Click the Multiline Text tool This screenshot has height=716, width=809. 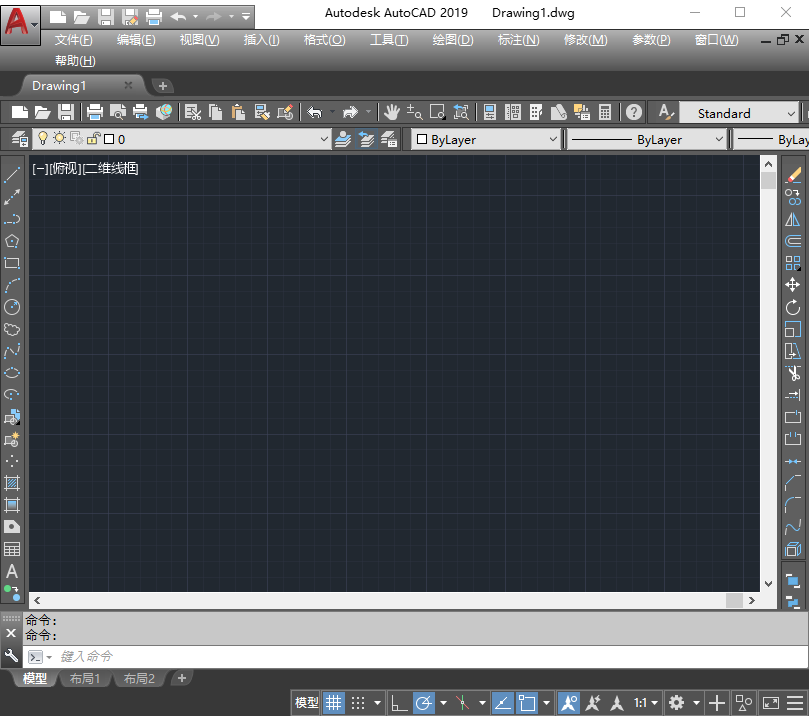coord(12,571)
